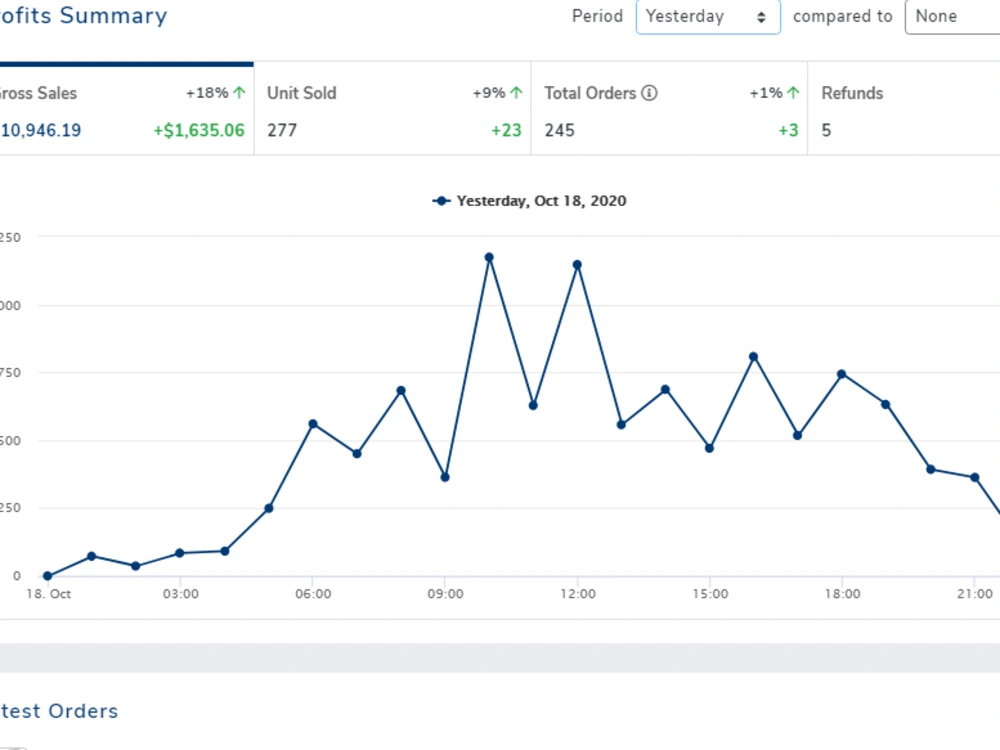This screenshot has height=750, width=1000.
Task: Open the Period dropdown showing Yesterday
Action: point(708,17)
